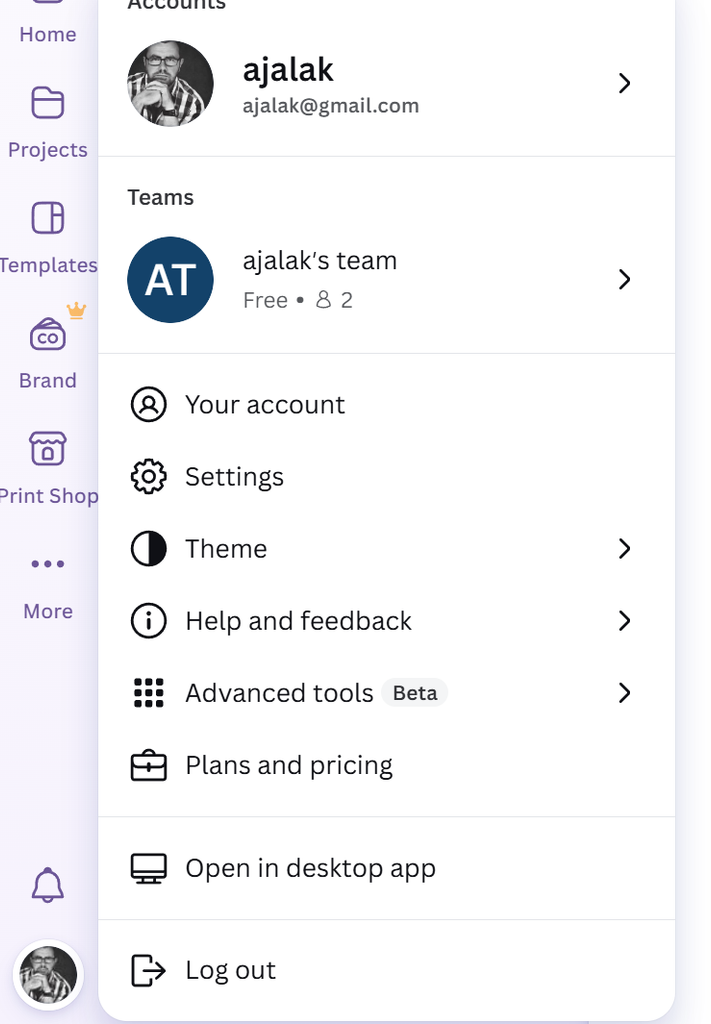Open the Print Shop storefront icon
711x1024 pixels.
point(48,449)
